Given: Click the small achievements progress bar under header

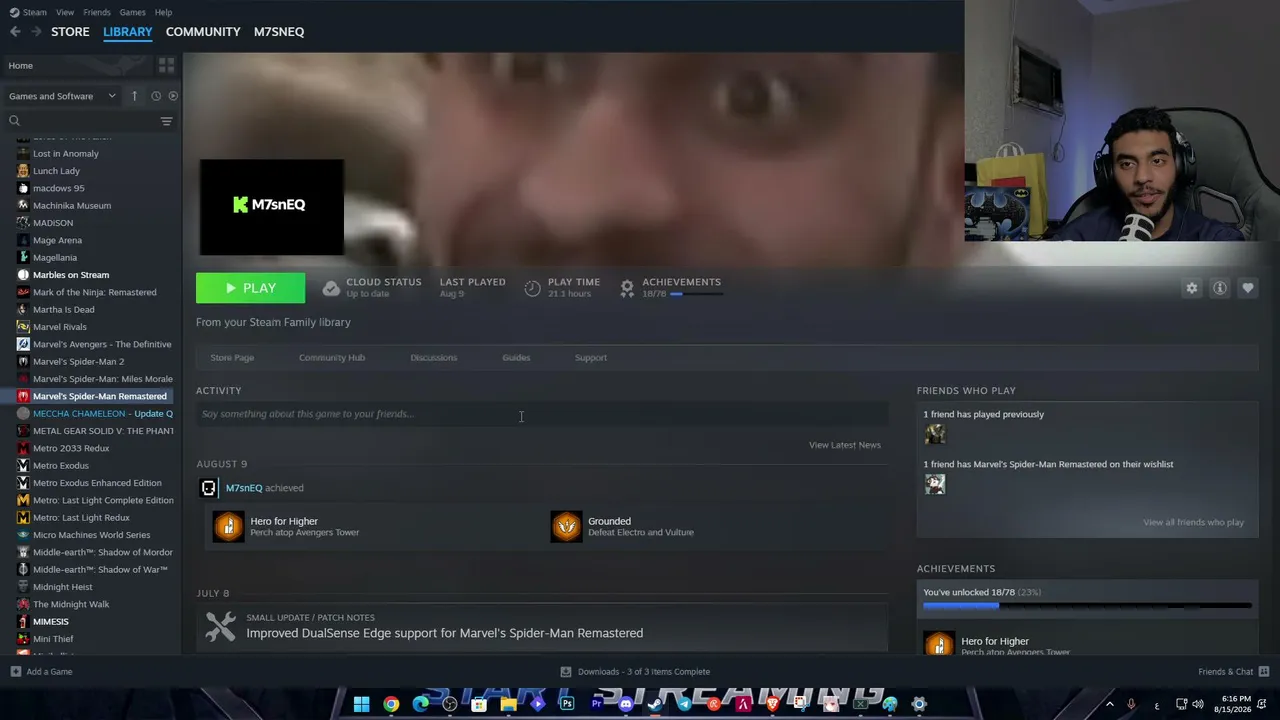Looking at the screenshot, I should click(x=696, y=294).
